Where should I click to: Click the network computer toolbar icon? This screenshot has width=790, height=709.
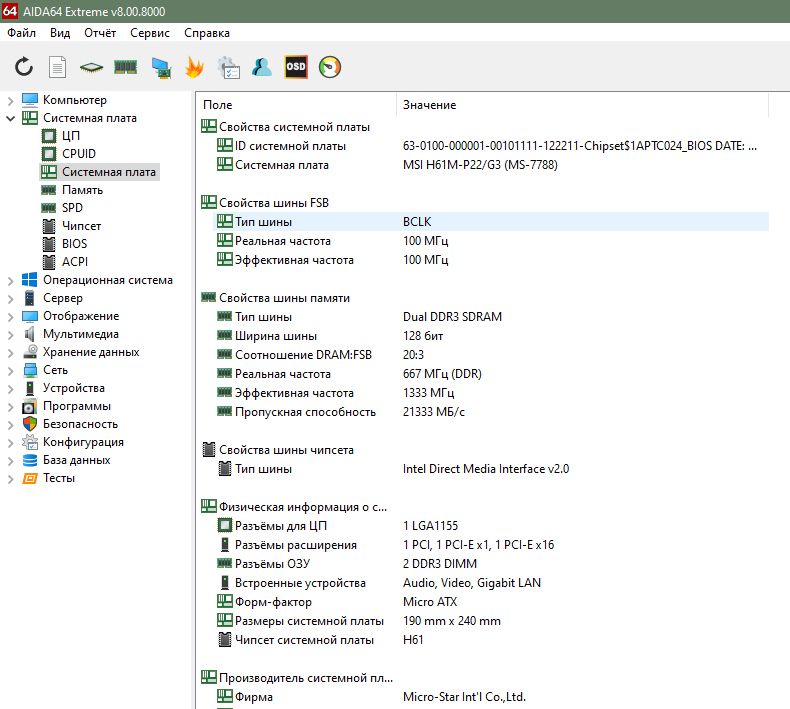click(161, 68)
